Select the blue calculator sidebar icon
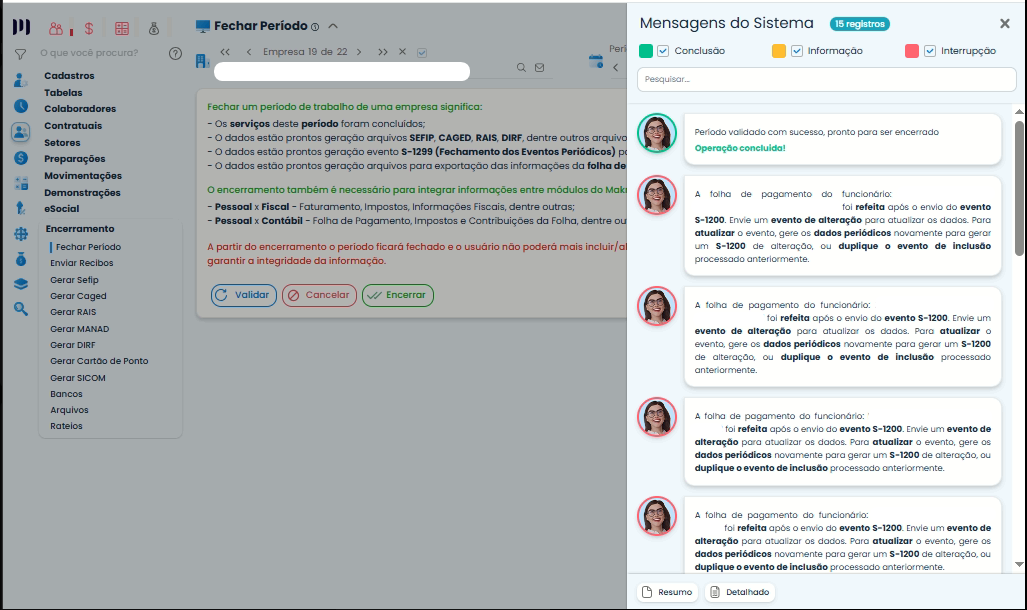 tap(21, 183)
